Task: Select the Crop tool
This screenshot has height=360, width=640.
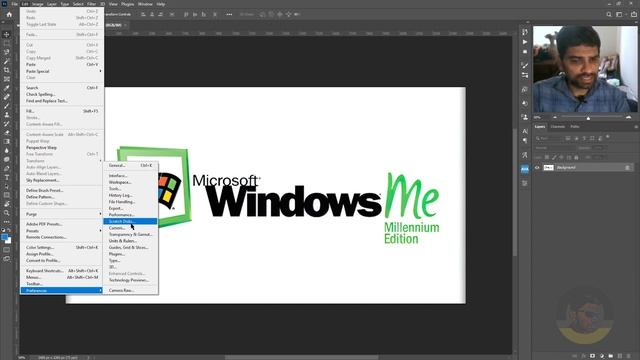Action: pyautogui.click(x=7, y=70)
